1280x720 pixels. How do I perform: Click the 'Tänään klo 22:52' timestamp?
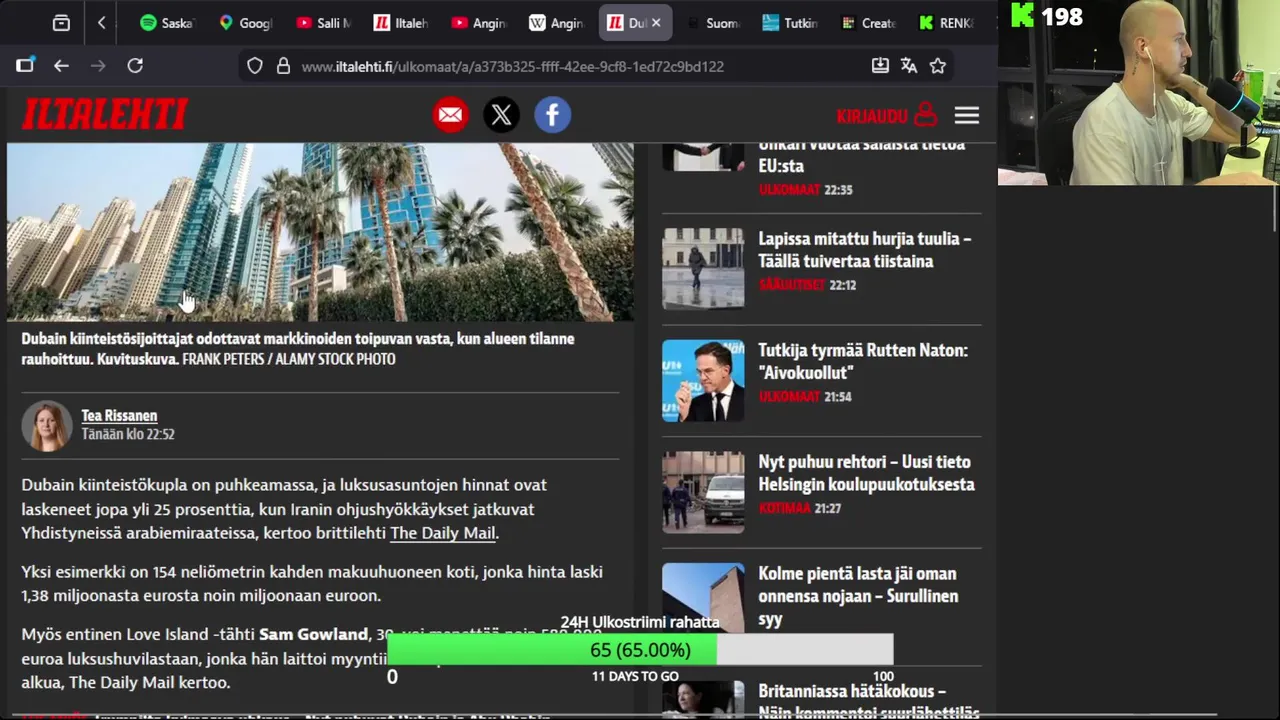click(128, 434)
